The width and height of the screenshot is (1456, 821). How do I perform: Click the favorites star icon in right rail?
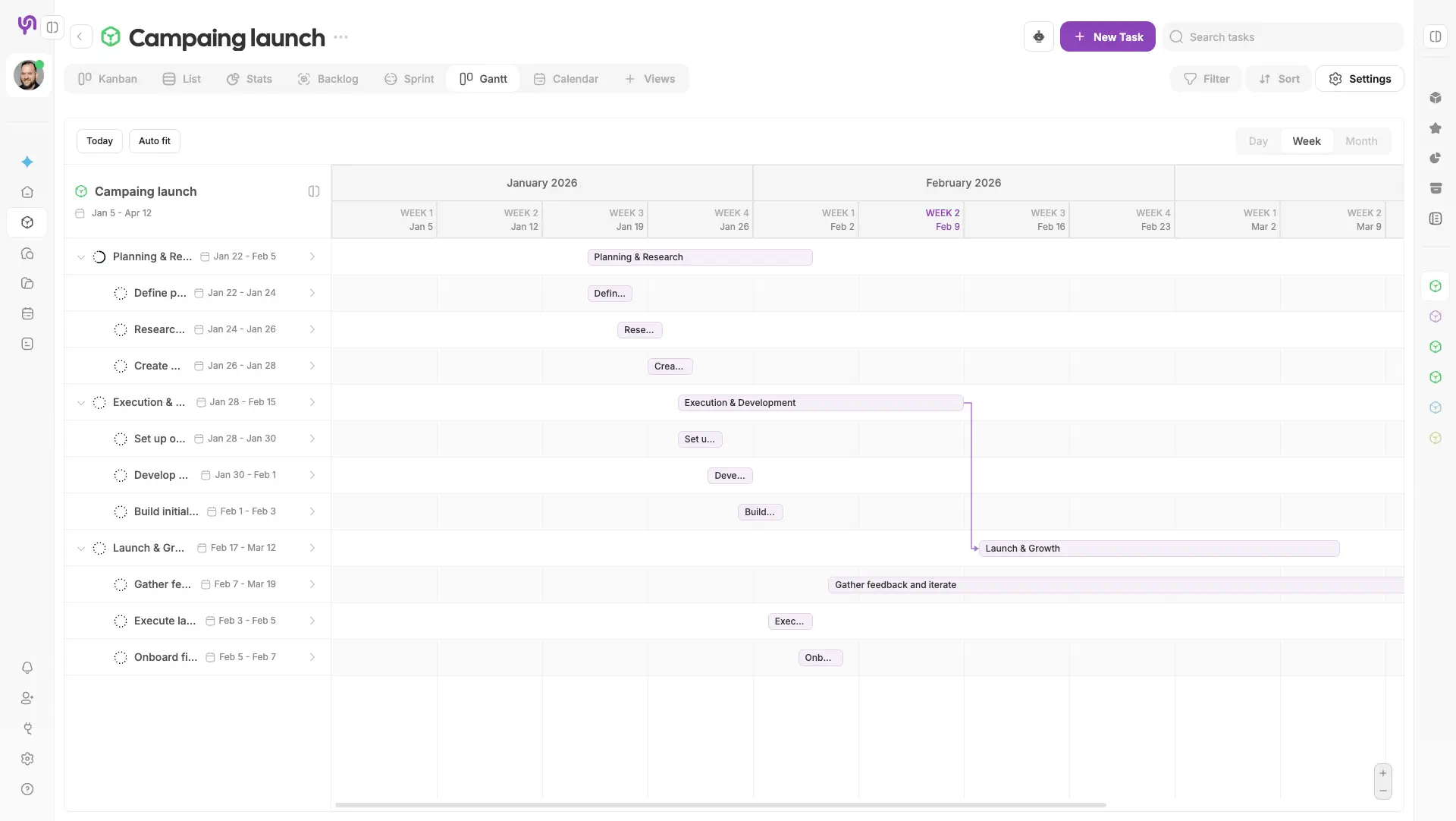(x=1435, y=128)
